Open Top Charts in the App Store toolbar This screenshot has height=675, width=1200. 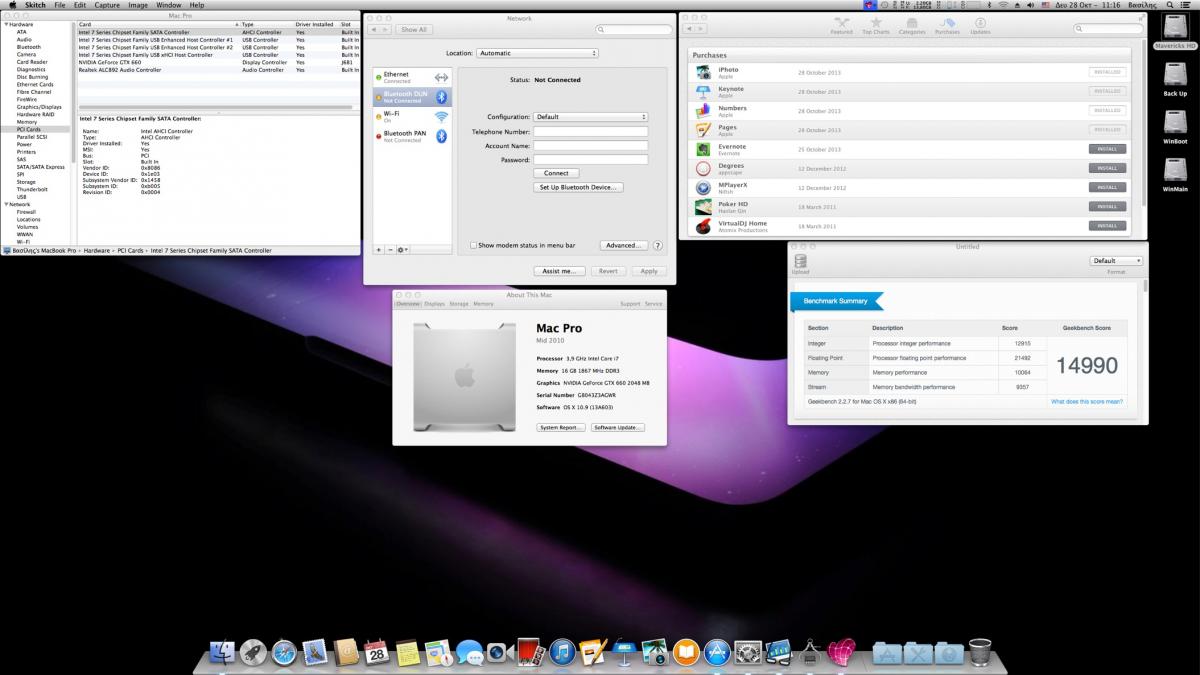coord(876,25)
